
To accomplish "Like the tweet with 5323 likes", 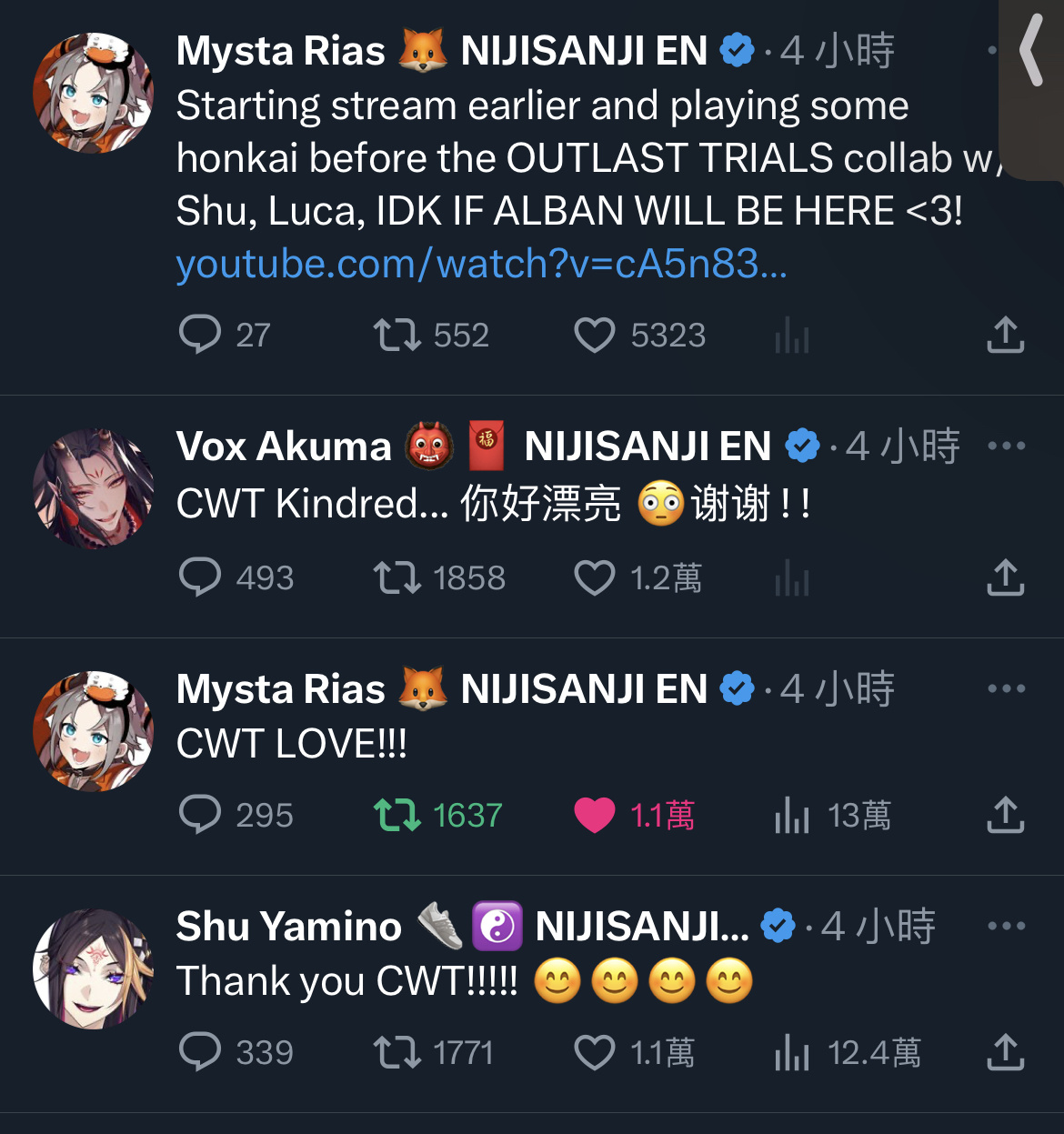I will [x=639, y=335].
